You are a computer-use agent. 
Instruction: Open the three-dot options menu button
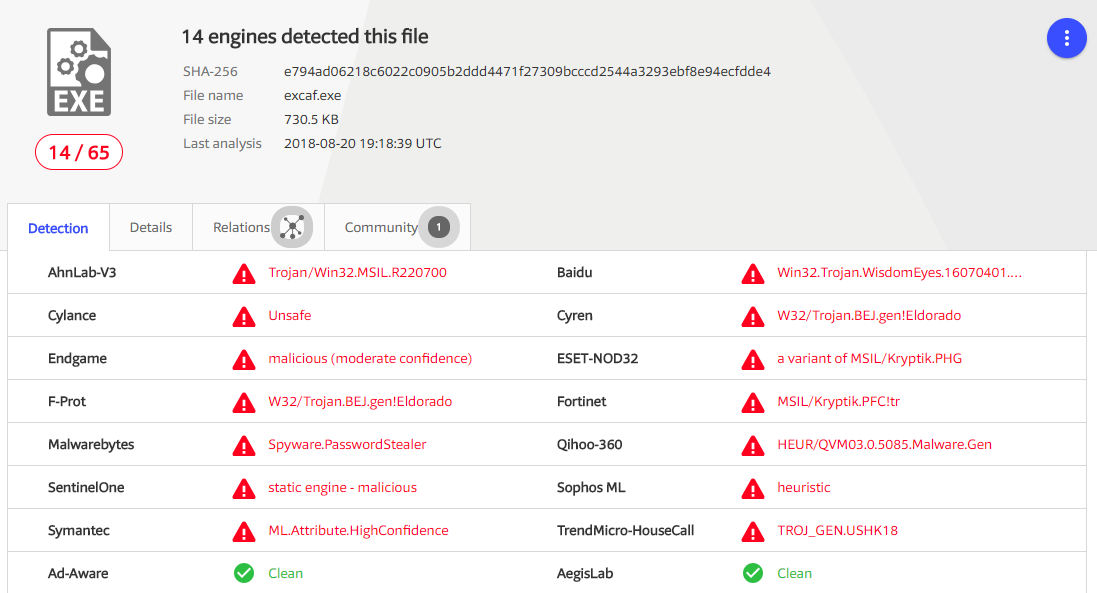pyautogui.click(x=1066, y=38)
